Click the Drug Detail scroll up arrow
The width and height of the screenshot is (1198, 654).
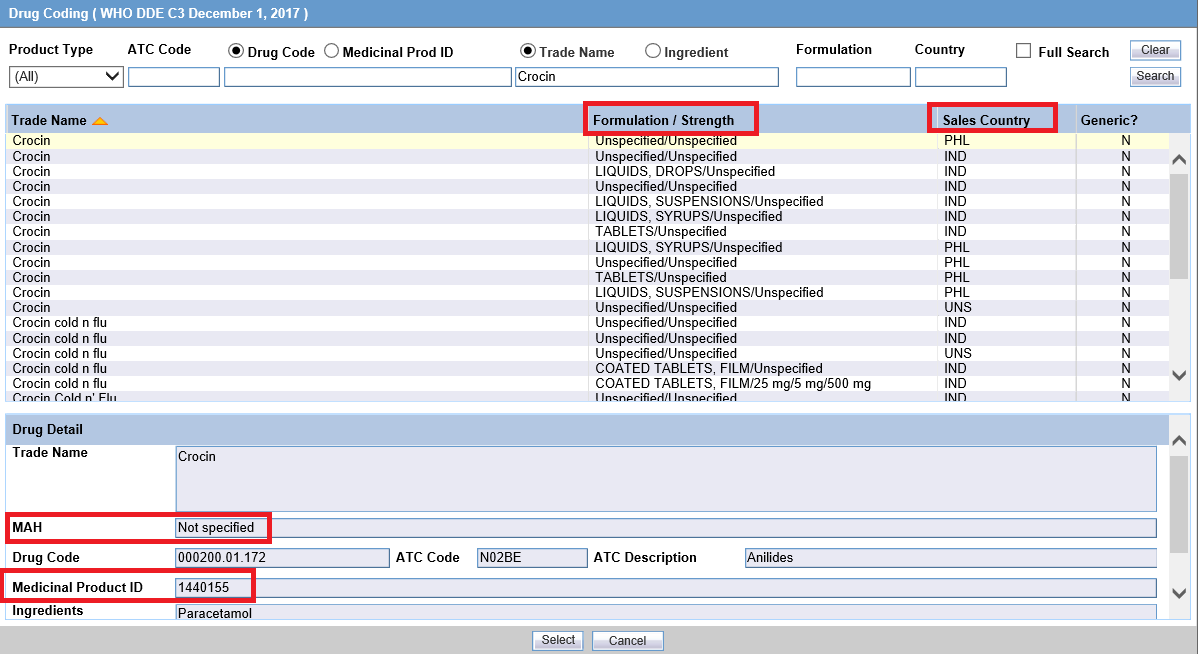click(x=1179, y=441)
